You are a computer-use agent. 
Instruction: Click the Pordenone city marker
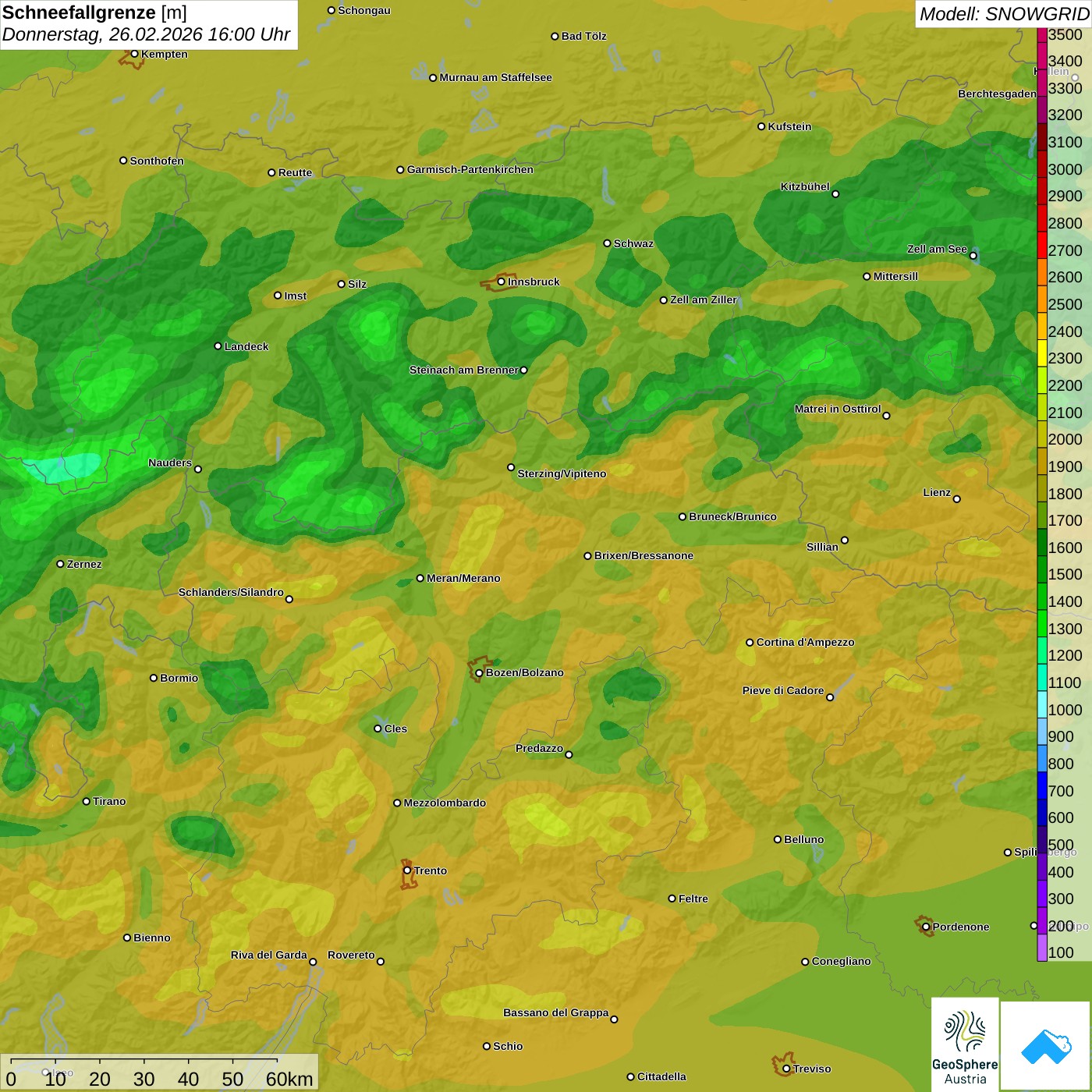[x=926, y=927]
